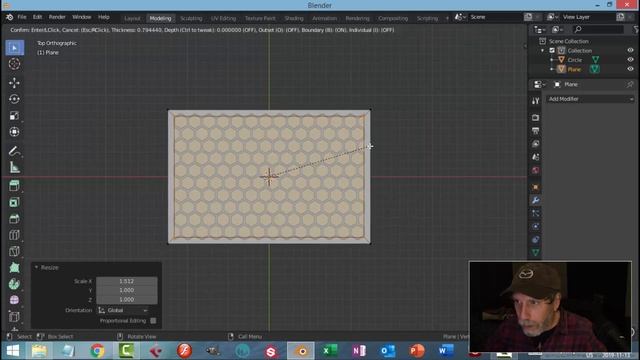Screen dimensions: 640x360
Task: Hide the Collection via its eye icon
Action: 630,50
